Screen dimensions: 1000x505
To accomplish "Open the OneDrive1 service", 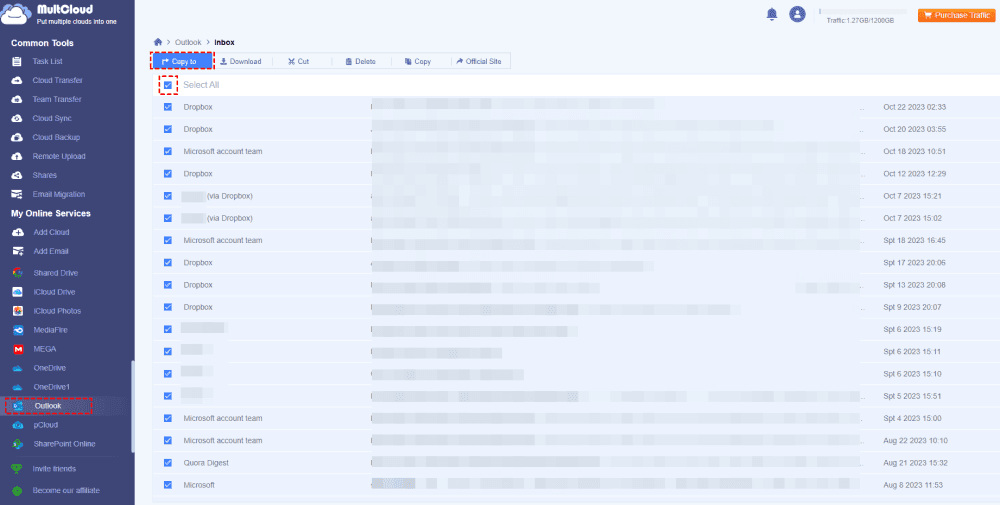I will click(x=51, y=387).
